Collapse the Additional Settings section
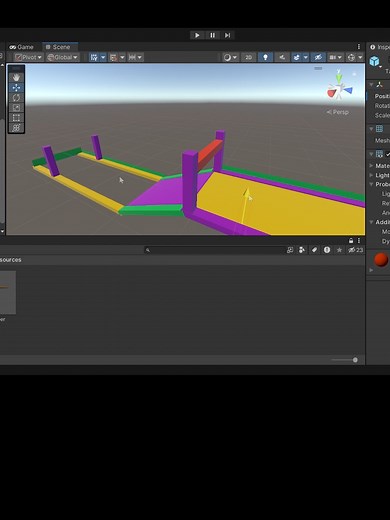390x520 pixels. (x=371, y=222)
